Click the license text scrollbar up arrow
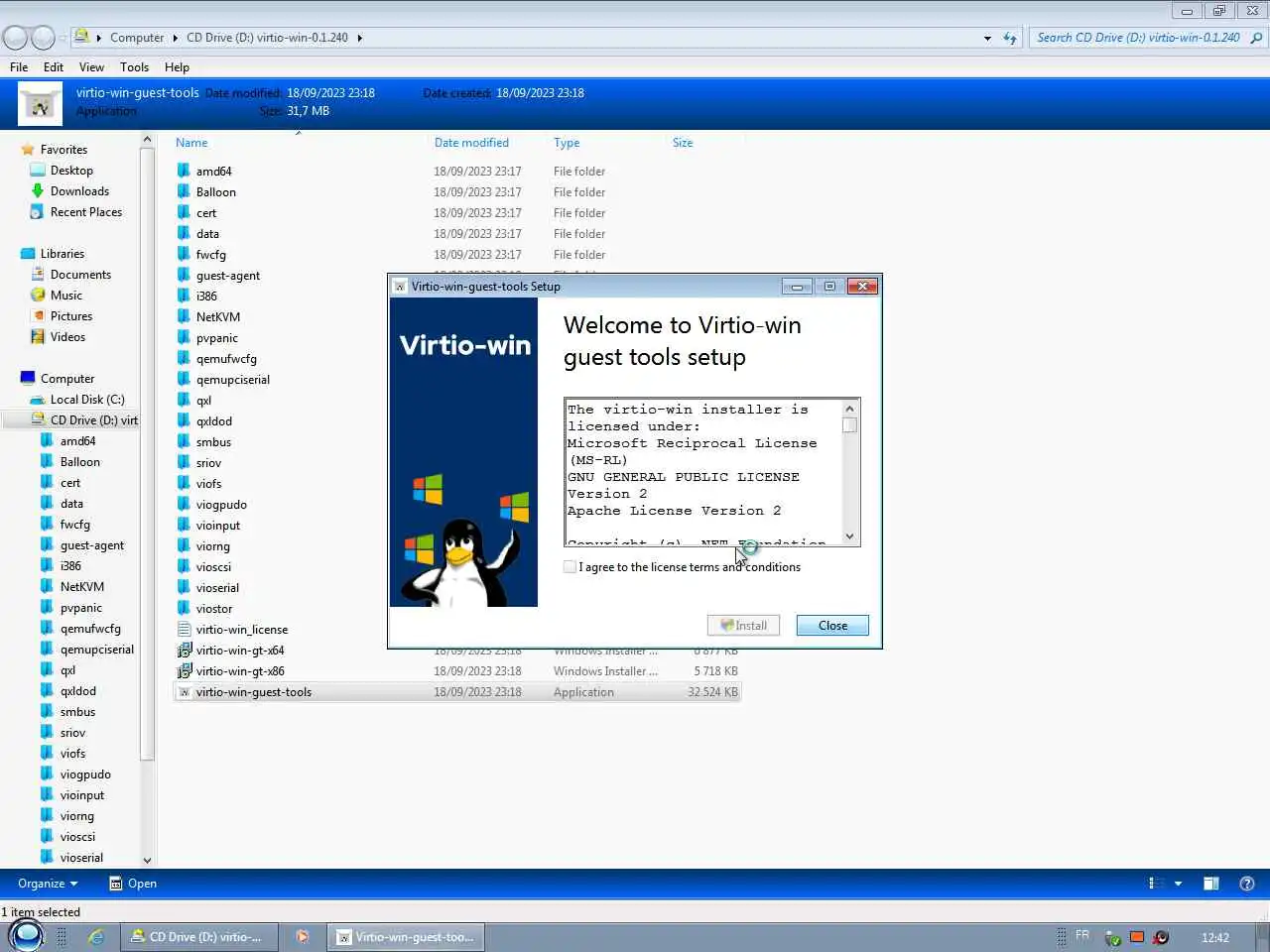The image size is (1270, 952). pyautogui.click(x=849, y=409)
